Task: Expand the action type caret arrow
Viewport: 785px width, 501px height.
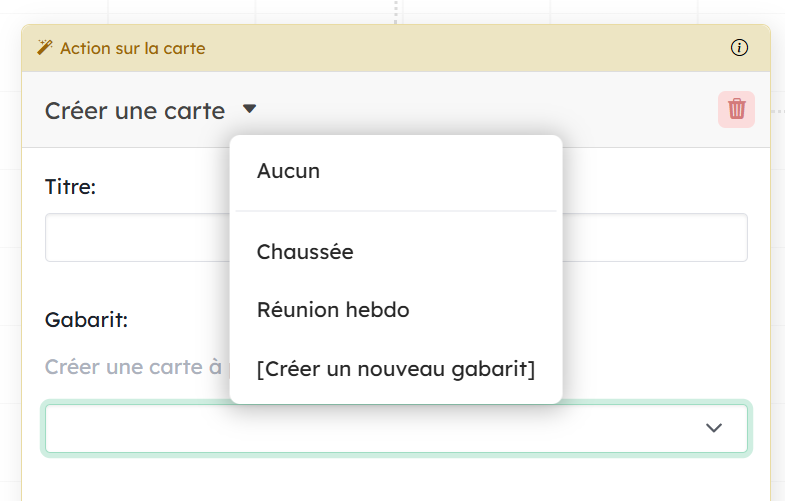Action: click(x=250, y=109)
